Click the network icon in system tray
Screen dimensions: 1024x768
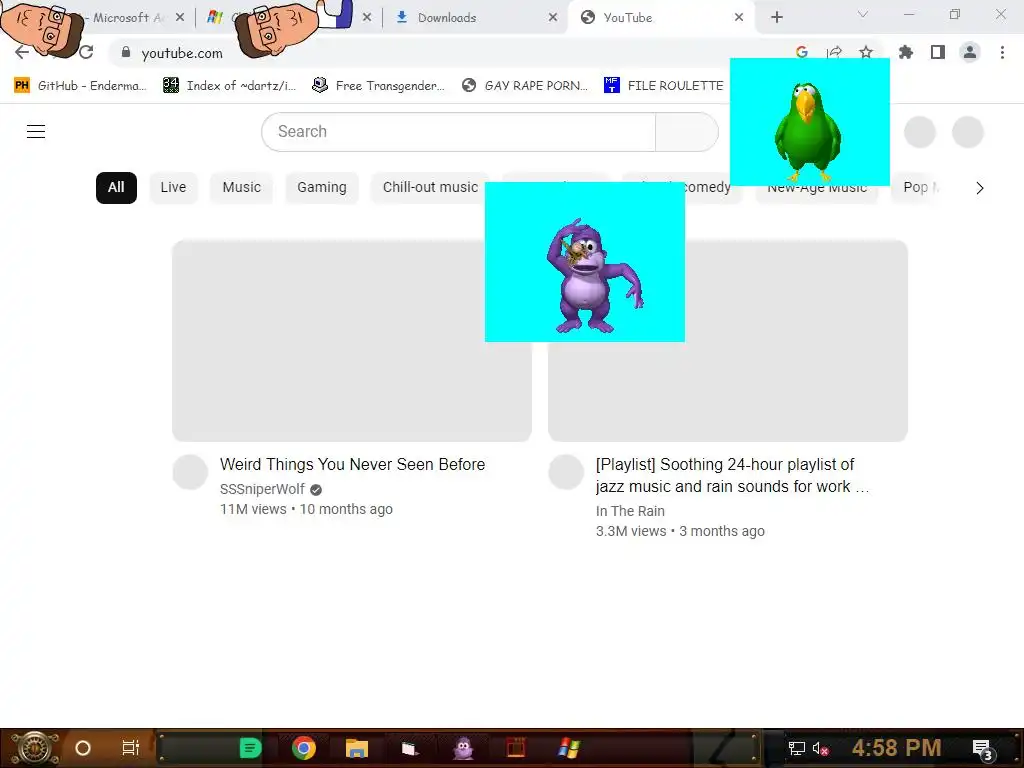pyautogui.click(x=796, y=748)
